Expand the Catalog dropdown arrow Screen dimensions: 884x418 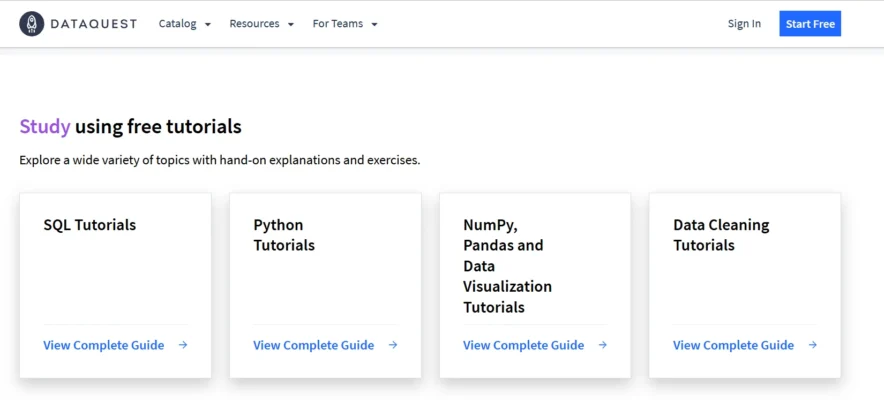click(207, 24)
